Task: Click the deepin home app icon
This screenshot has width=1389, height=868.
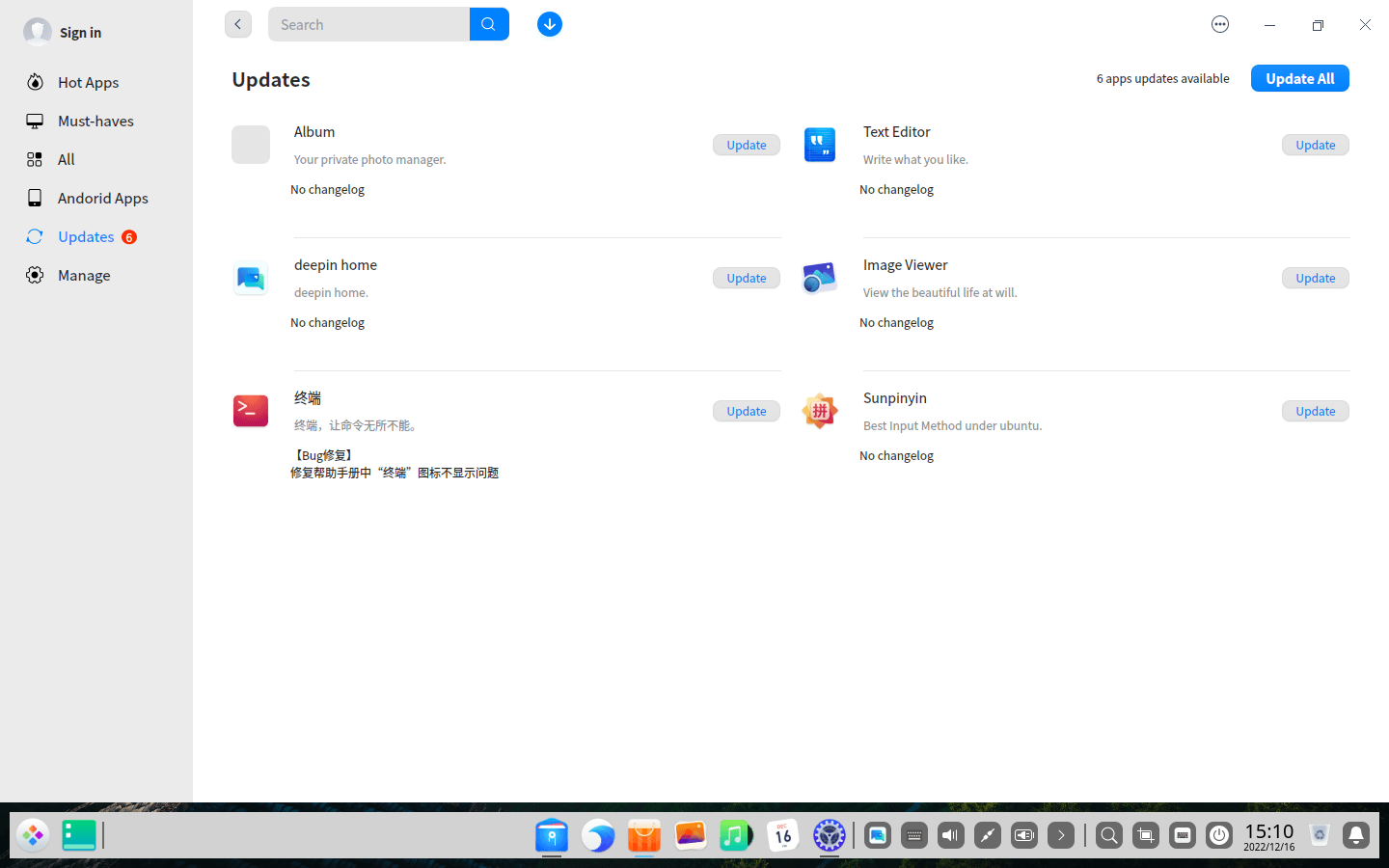Action: tap(251, 278)
